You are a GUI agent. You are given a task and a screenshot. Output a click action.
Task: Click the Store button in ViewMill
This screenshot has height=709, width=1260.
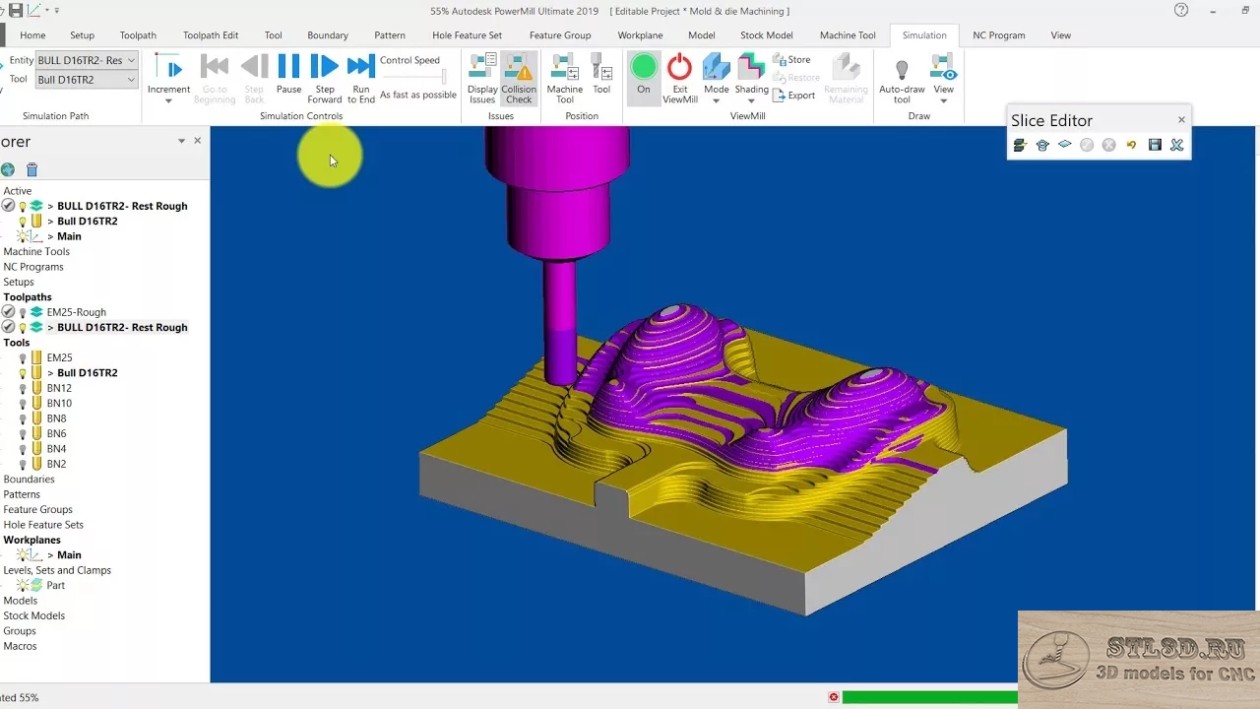(793, 60)
